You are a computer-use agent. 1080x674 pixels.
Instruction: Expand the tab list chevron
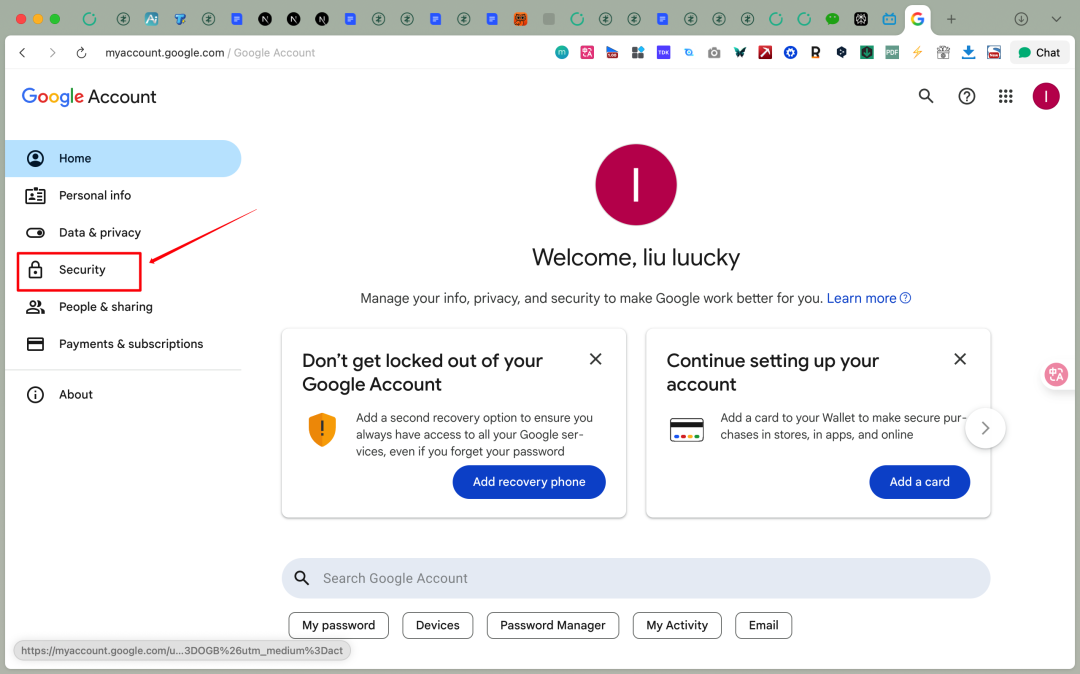click(x=1056, y=19)
